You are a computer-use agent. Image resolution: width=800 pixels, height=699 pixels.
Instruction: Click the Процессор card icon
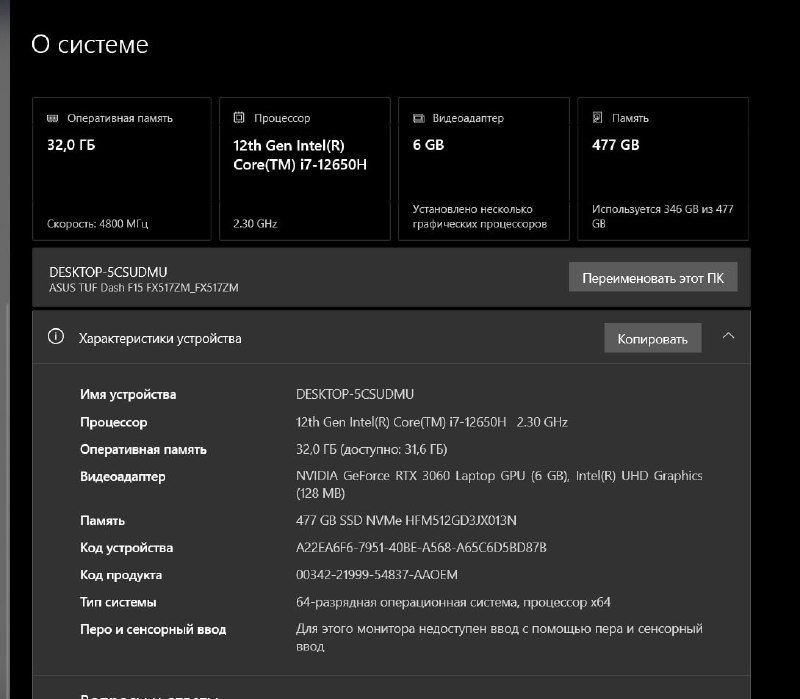[237, 117]
